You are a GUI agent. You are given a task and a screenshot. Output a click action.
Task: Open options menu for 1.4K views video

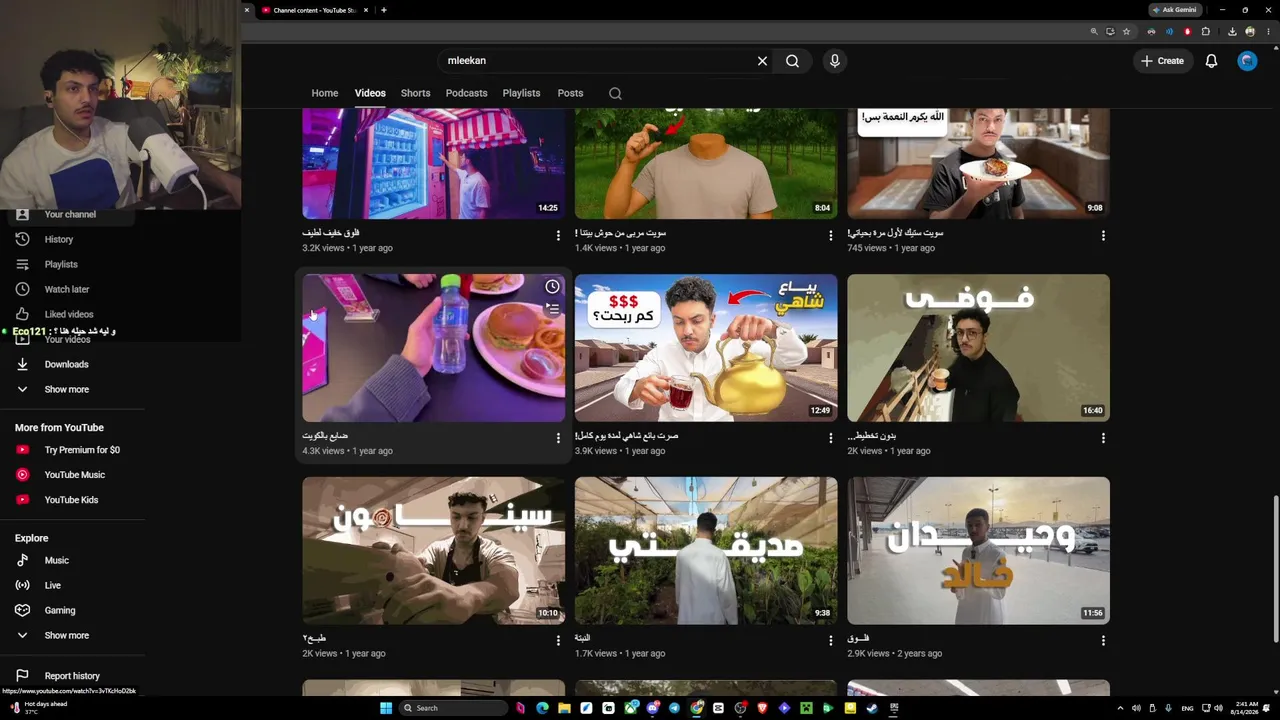coord(830,236)
